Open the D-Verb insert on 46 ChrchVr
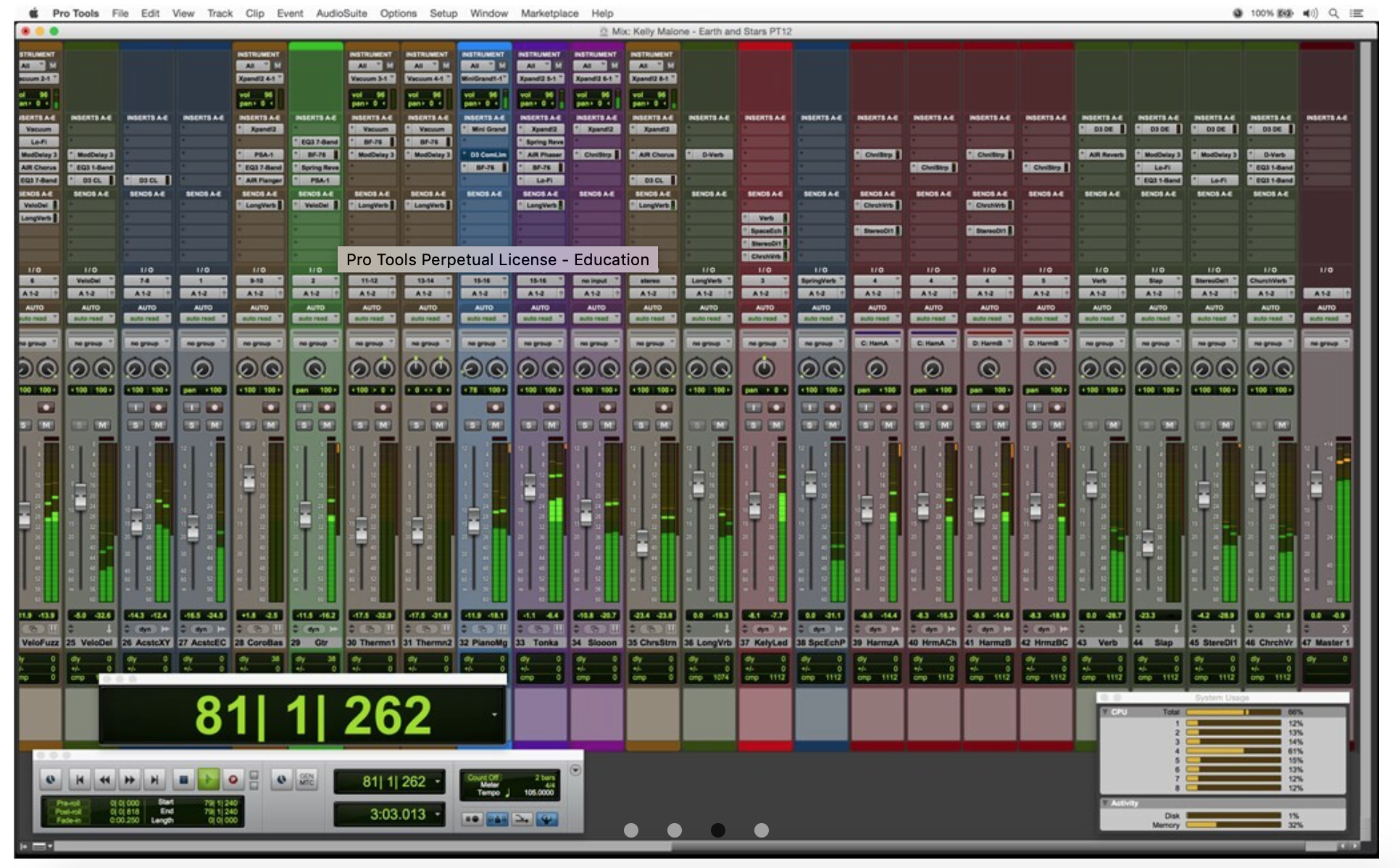 1271,154
